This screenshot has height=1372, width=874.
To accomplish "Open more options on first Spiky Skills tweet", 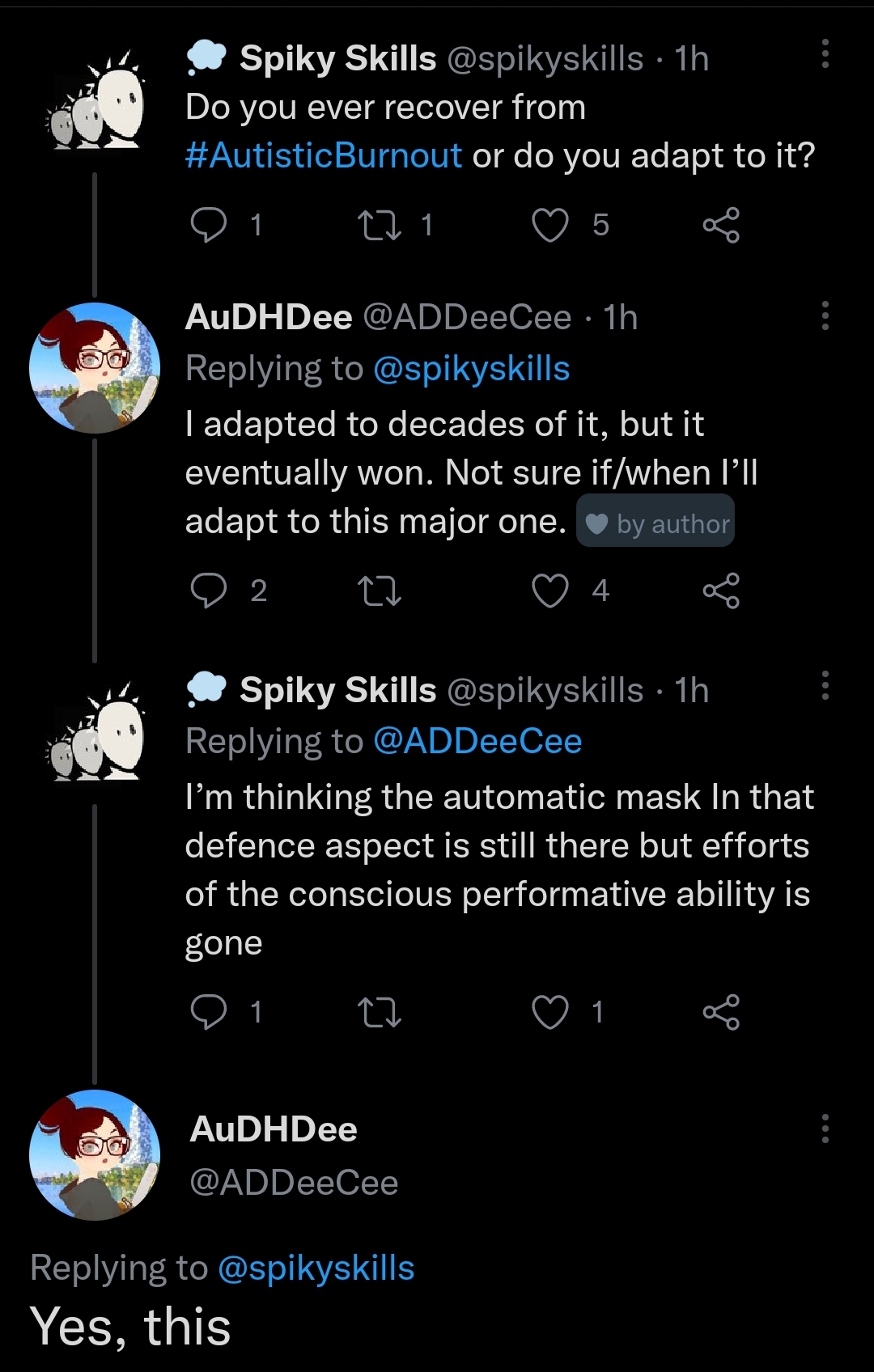I will point(825,54).
